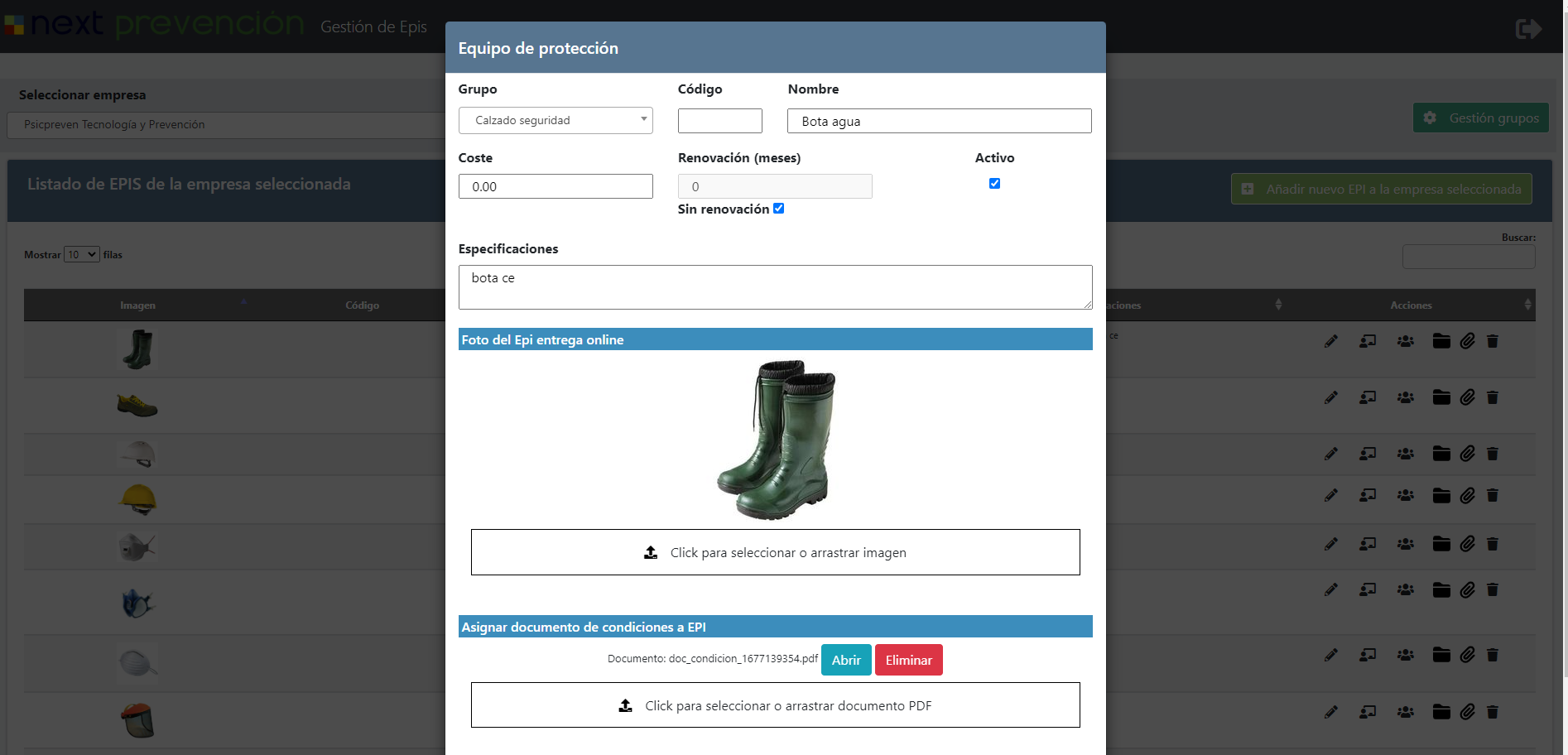The image size is (1568, 755).
Task: Click the Gestión grupos button
Action: click(1481, 118)
